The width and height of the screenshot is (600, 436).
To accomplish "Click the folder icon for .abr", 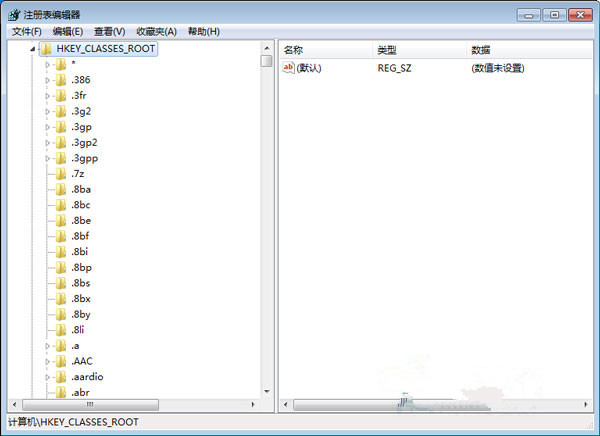I will (x=61, y=392).
